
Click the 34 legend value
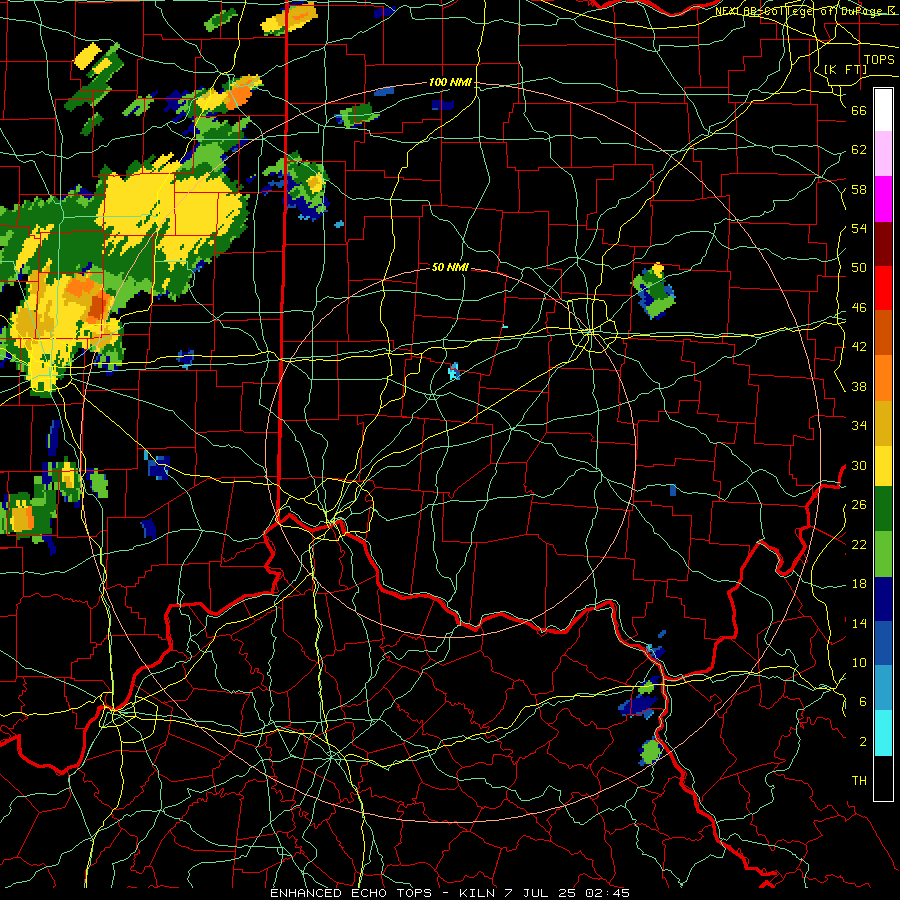coord(859,426)
